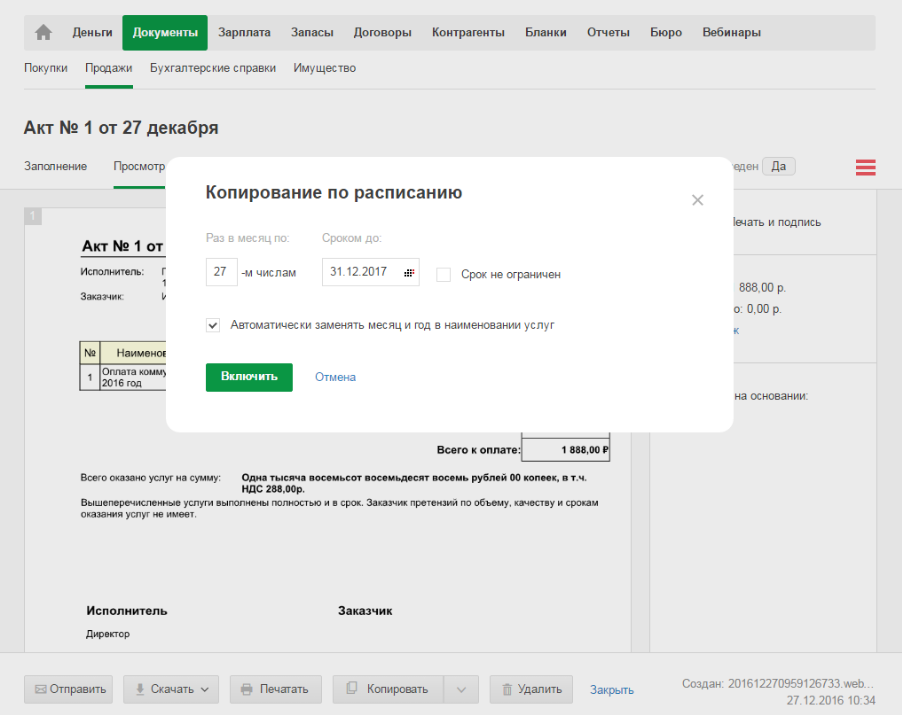Switch to the Имущество tab
This screenshot has width=902, height=715.
[x=324, y=68]
